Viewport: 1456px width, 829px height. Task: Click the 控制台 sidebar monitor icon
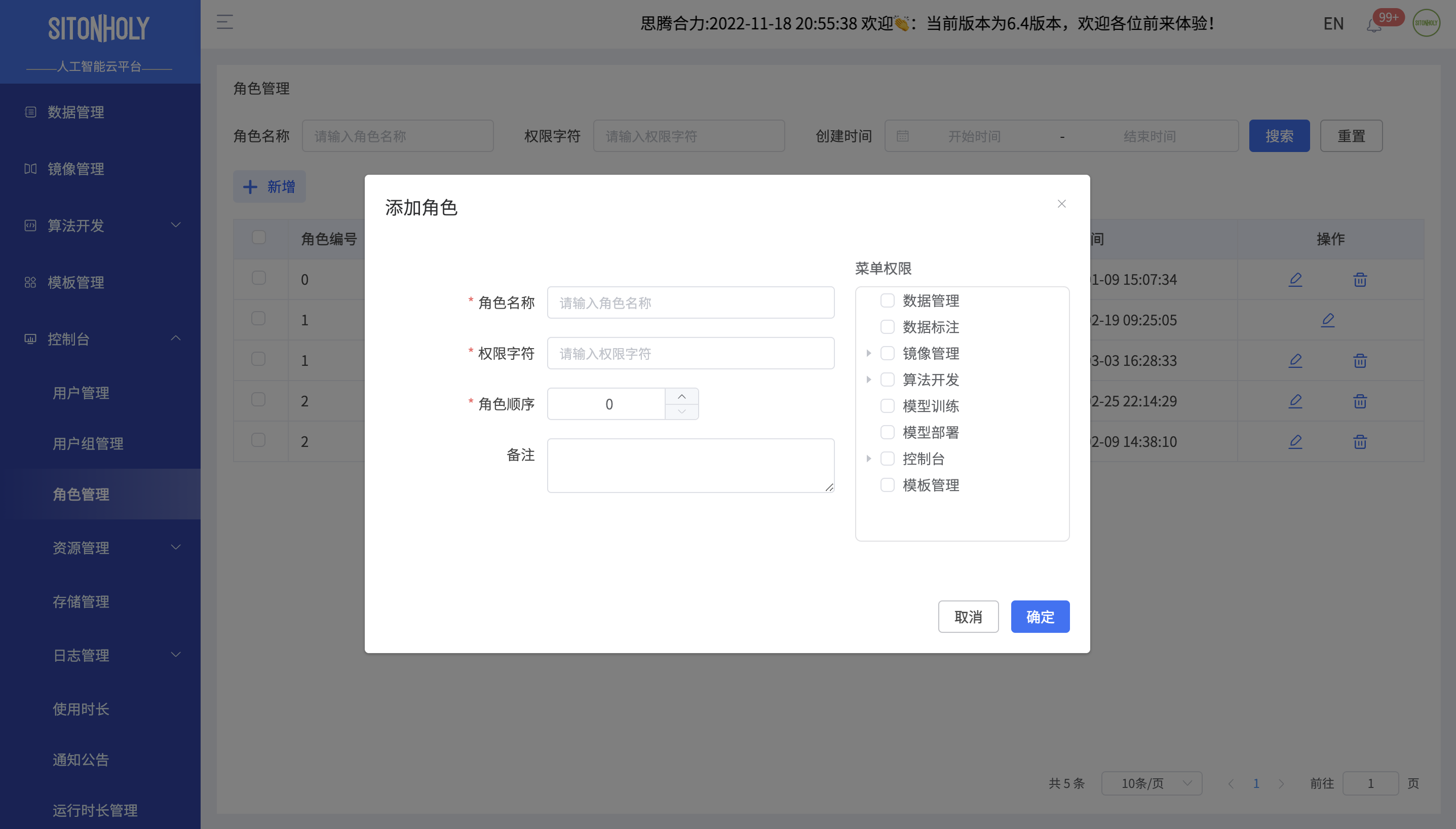[31, 340]
